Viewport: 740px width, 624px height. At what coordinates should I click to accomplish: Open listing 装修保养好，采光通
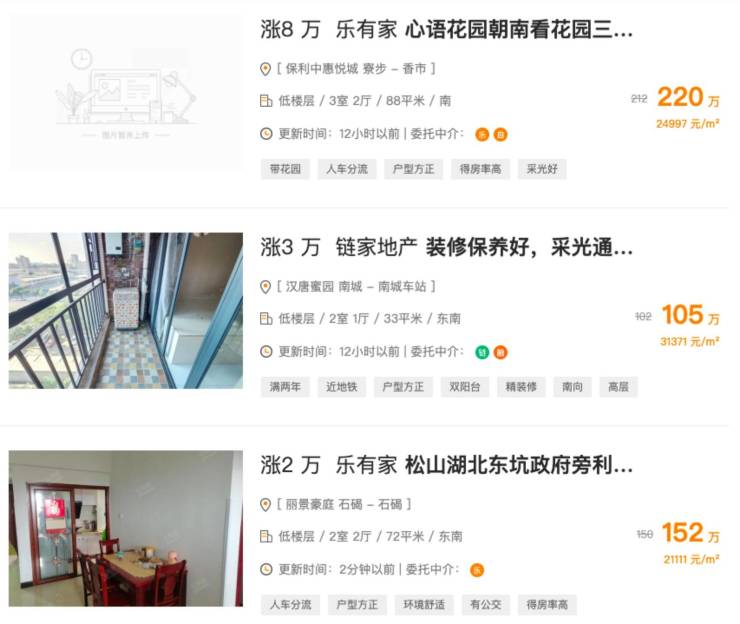[x=529, y=247]
